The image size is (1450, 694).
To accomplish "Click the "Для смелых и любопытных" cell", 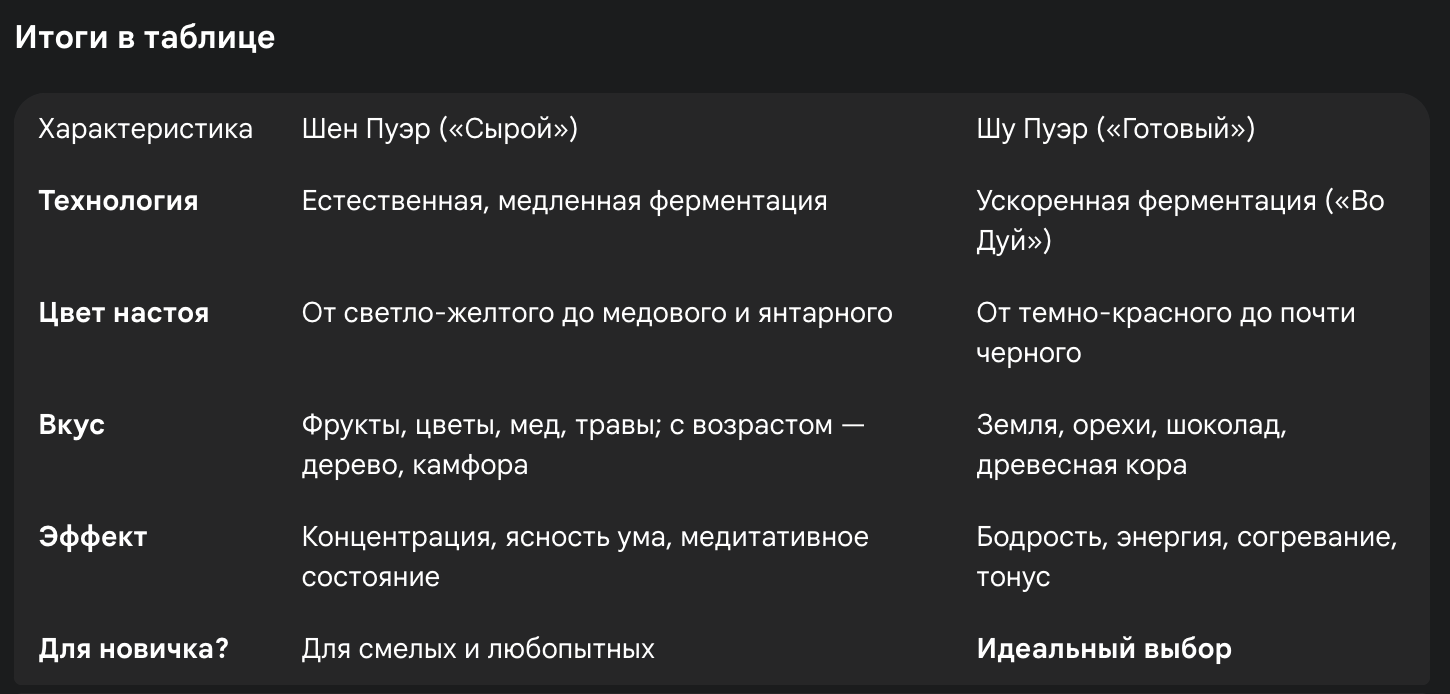I will click(x=478, y=649).
